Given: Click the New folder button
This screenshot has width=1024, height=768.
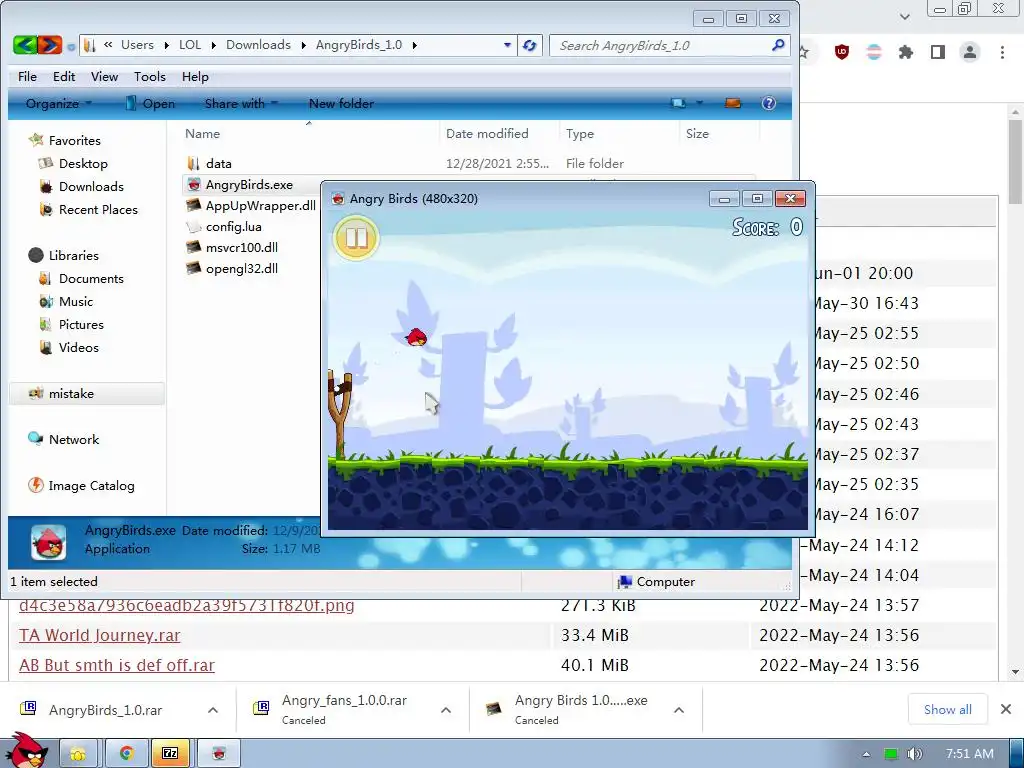Looking at the screenshot, I should pyautogui.click(x=341, y=103).
